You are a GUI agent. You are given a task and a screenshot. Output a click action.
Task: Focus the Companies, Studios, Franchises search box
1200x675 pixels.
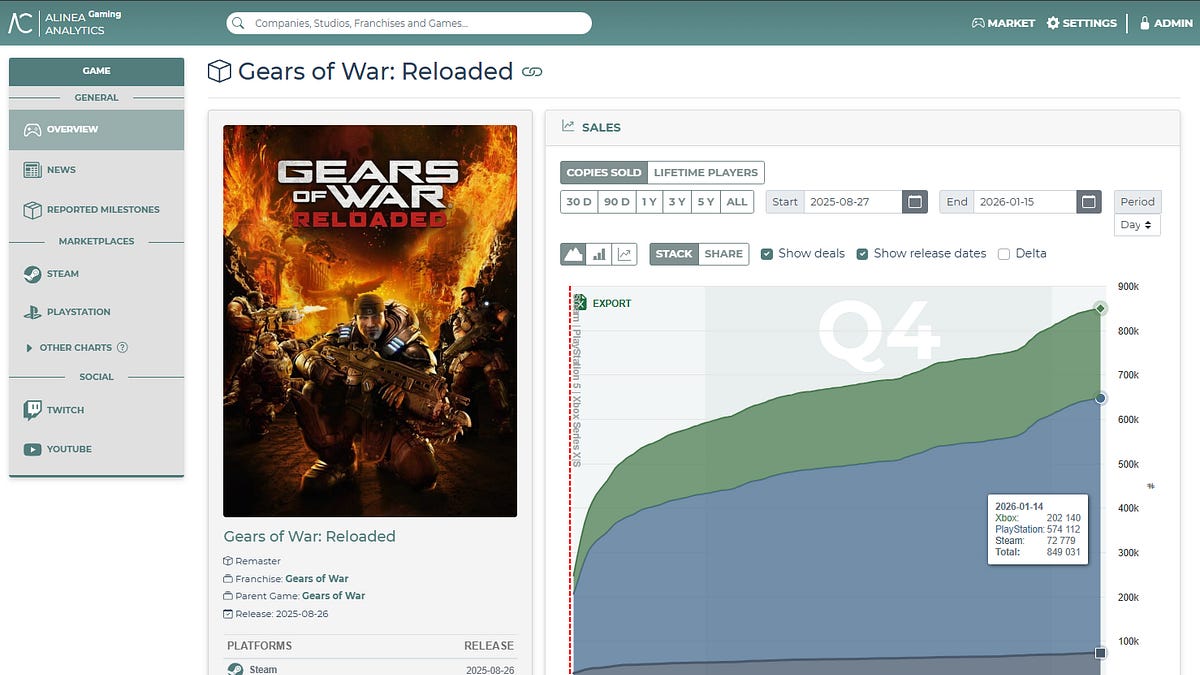409,23
